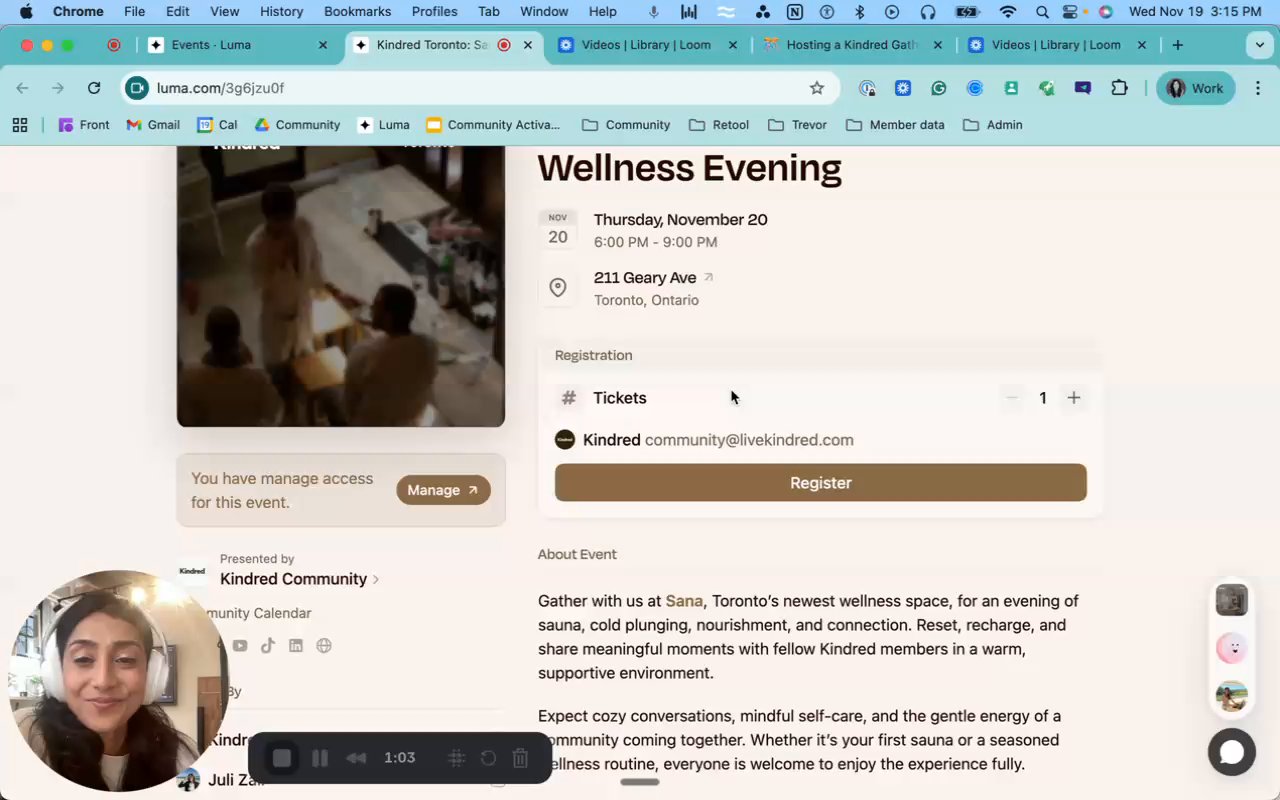The width and height of the screenshot is (1280, 800).
Task: Open the Gmail bookmark
Action: pos(153,125)
